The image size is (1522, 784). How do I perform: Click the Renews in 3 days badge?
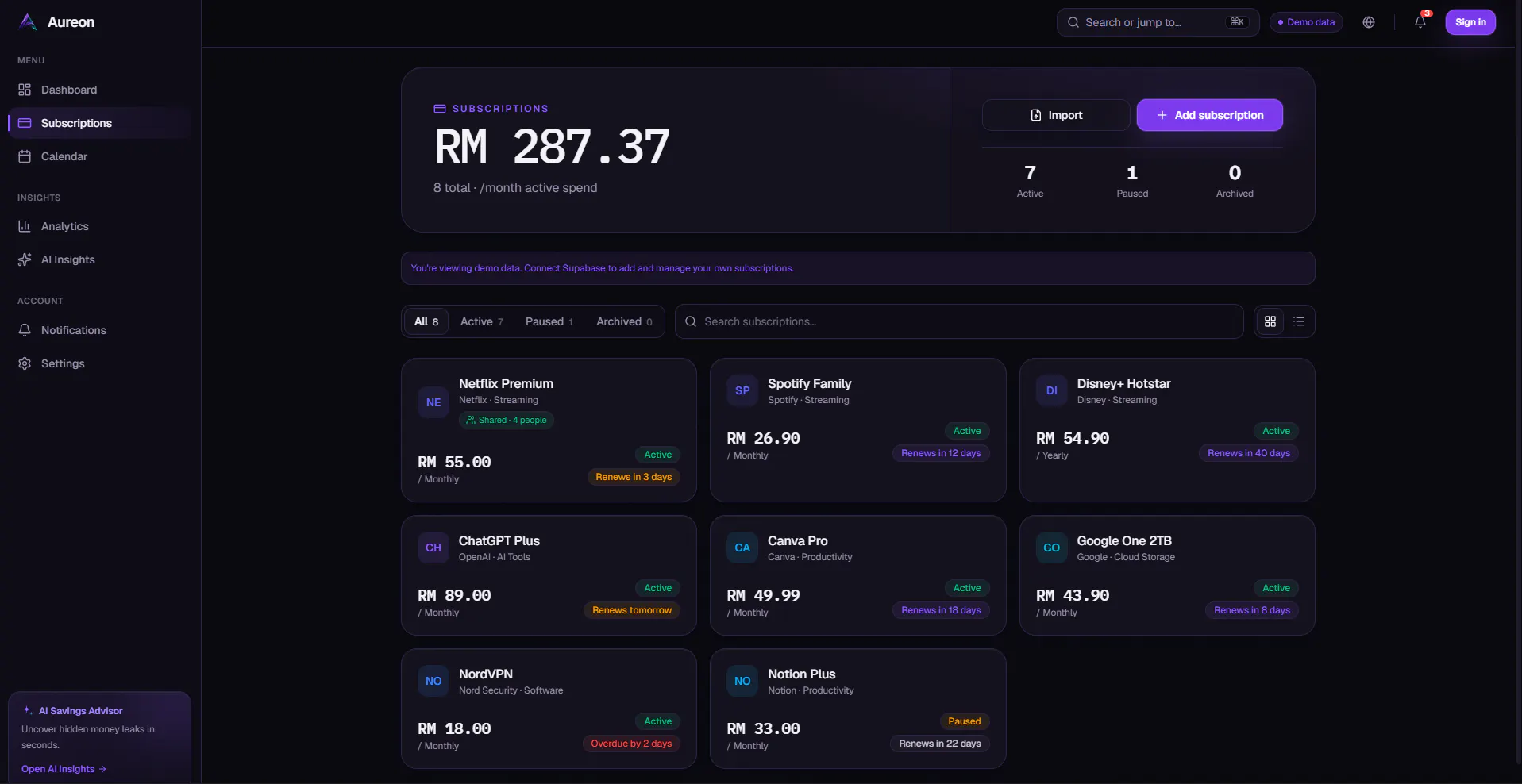[x=634, y=477]
